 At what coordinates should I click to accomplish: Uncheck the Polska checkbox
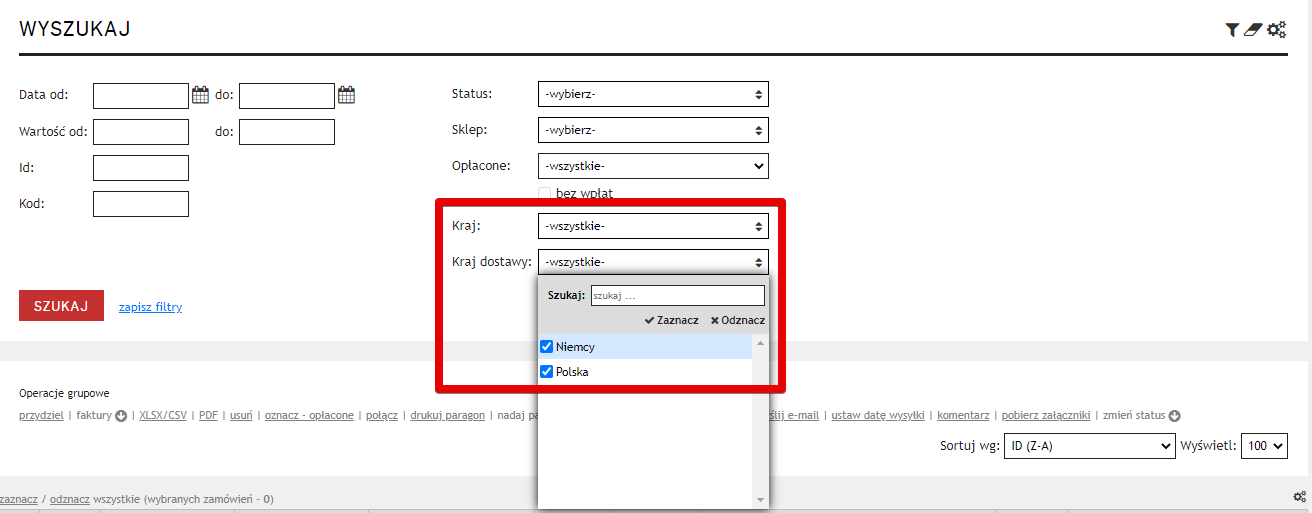point(546,372)
